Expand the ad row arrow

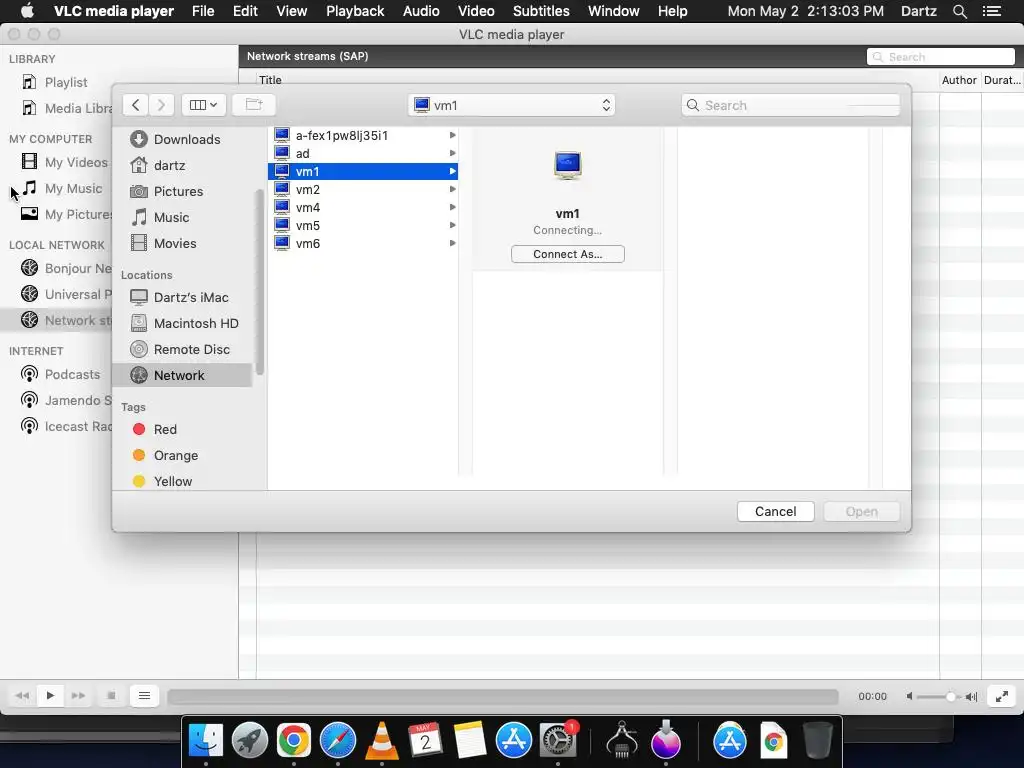click(452, 153)
